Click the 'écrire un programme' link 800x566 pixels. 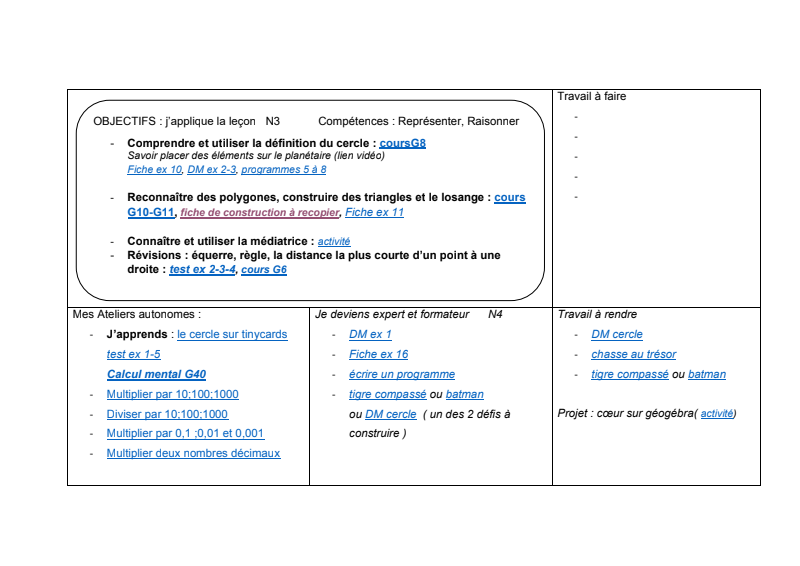pos(401,374)
